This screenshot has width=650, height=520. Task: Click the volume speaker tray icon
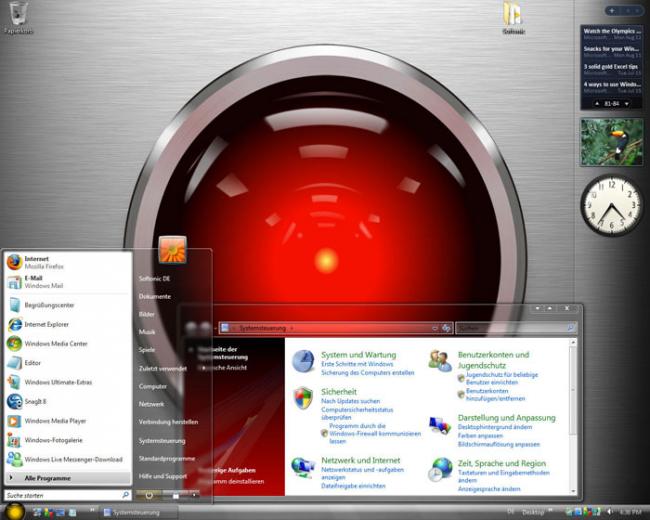(609, 512)
